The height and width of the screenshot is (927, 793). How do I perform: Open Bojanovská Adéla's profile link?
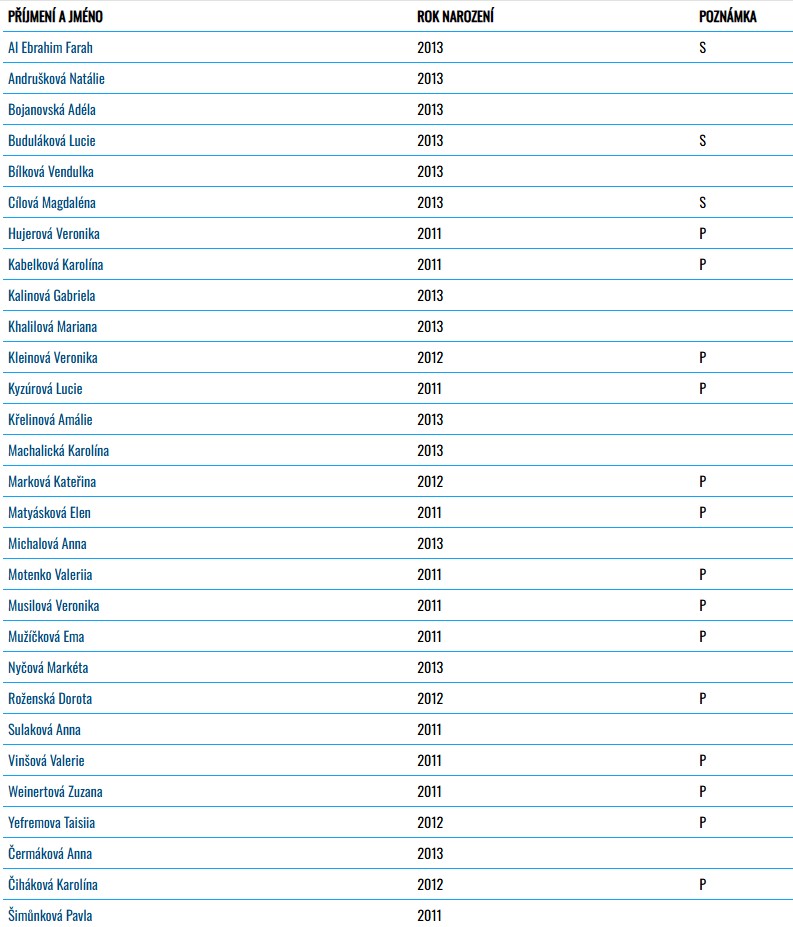coord(52,109)
